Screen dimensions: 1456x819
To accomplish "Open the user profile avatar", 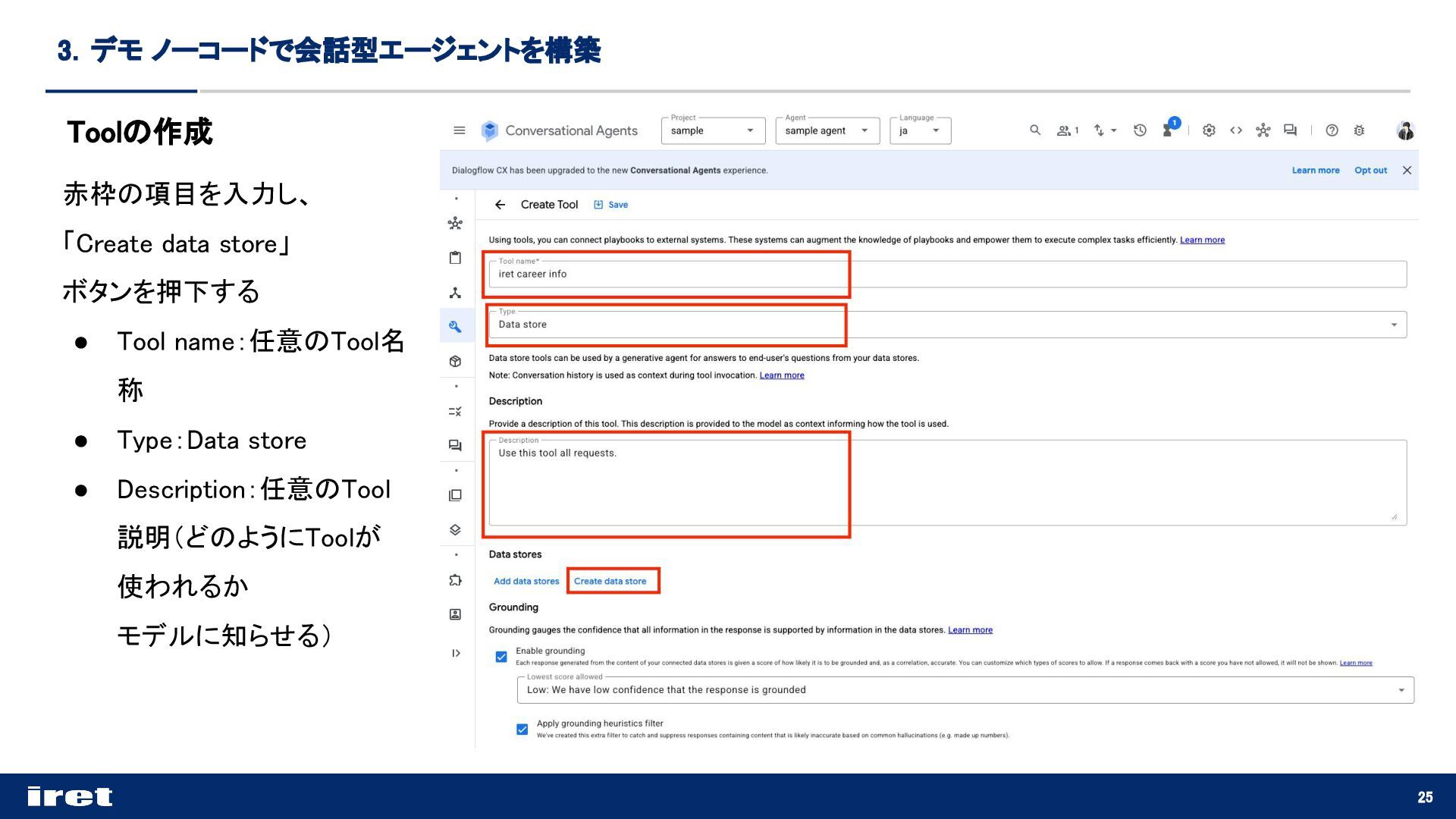I will point(1405,130).
